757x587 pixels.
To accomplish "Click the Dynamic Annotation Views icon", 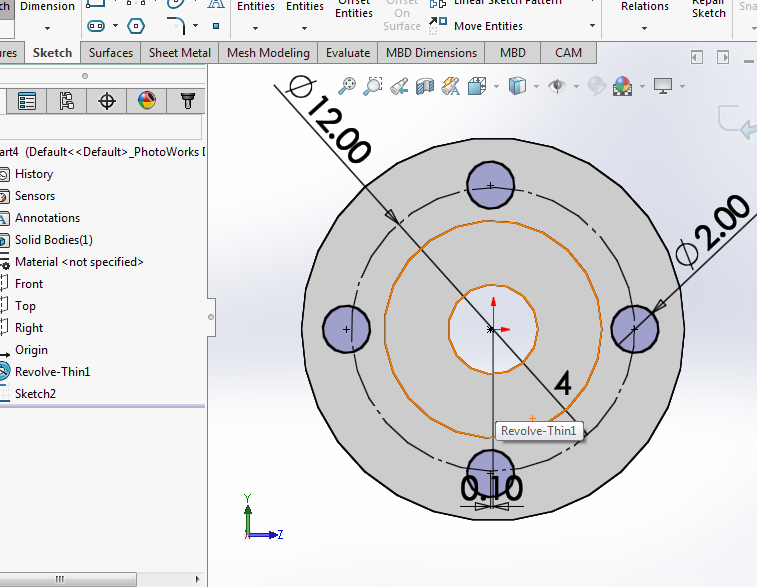I will (450, 86).
